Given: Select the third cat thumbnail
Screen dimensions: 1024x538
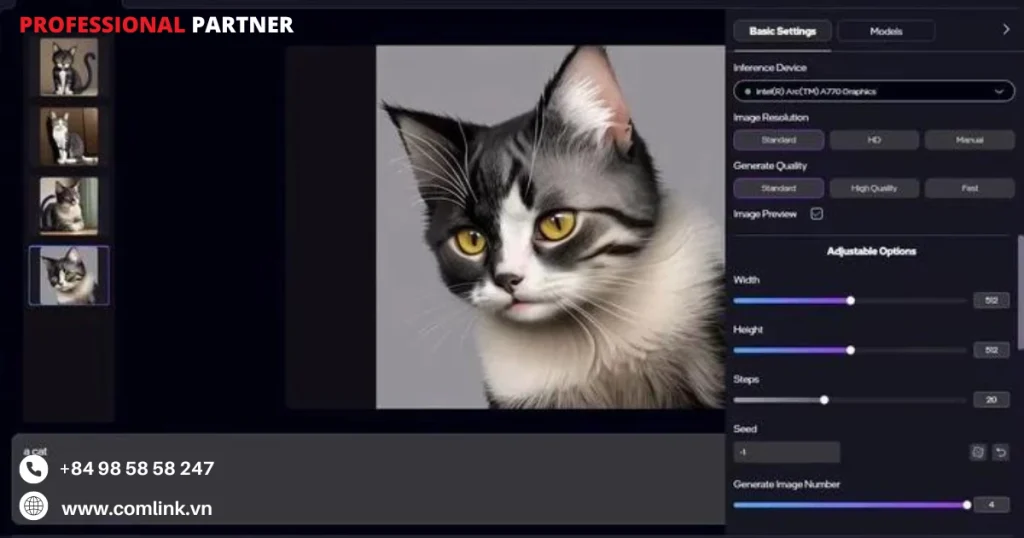Looking at the screenshot, I should pos(69,204).
